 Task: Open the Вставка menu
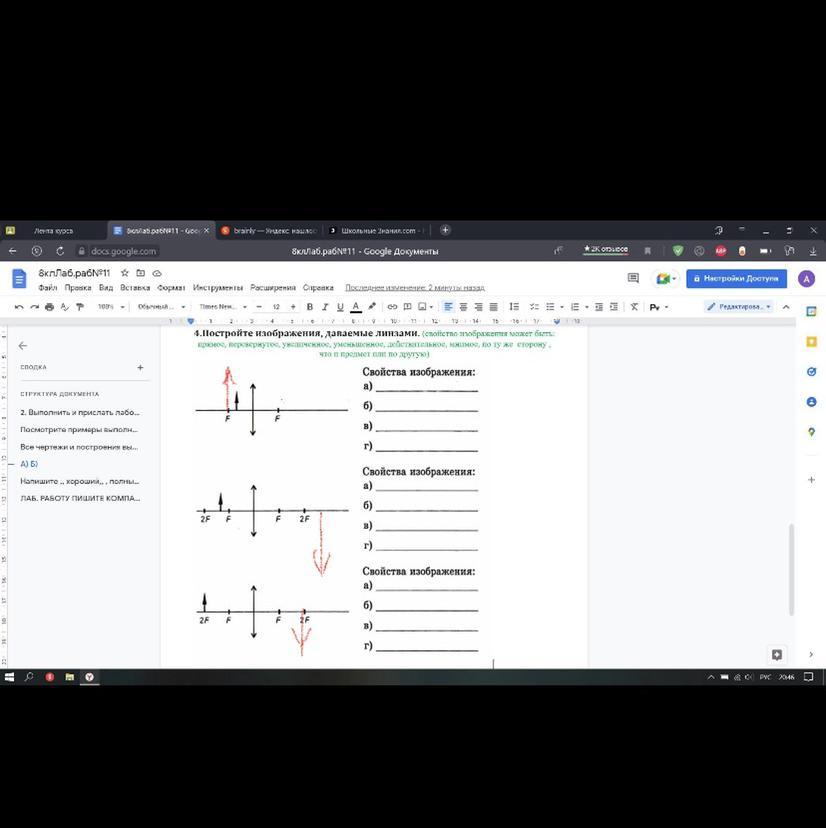pyautogui.click(x=135, y=288)
